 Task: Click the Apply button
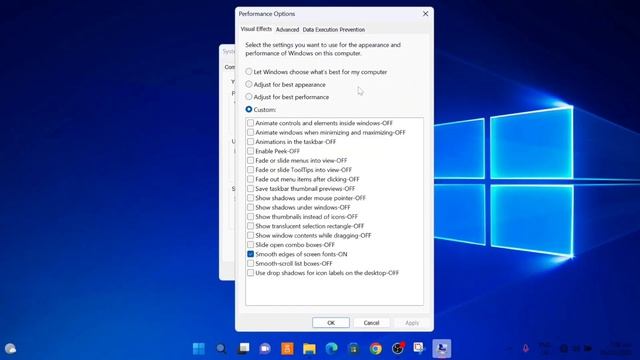411,322
